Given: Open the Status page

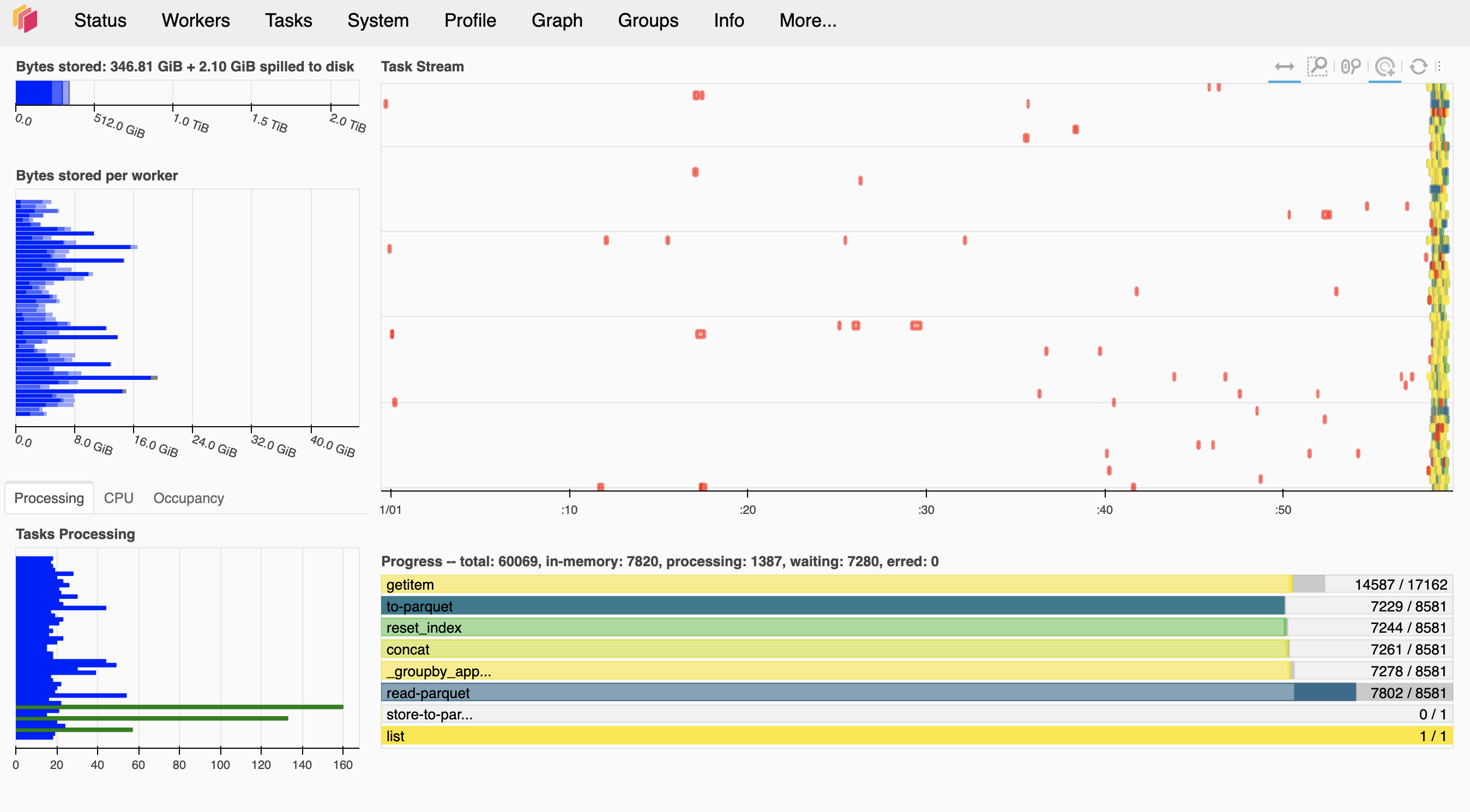Looking at the screenshot, I should 100,21.
